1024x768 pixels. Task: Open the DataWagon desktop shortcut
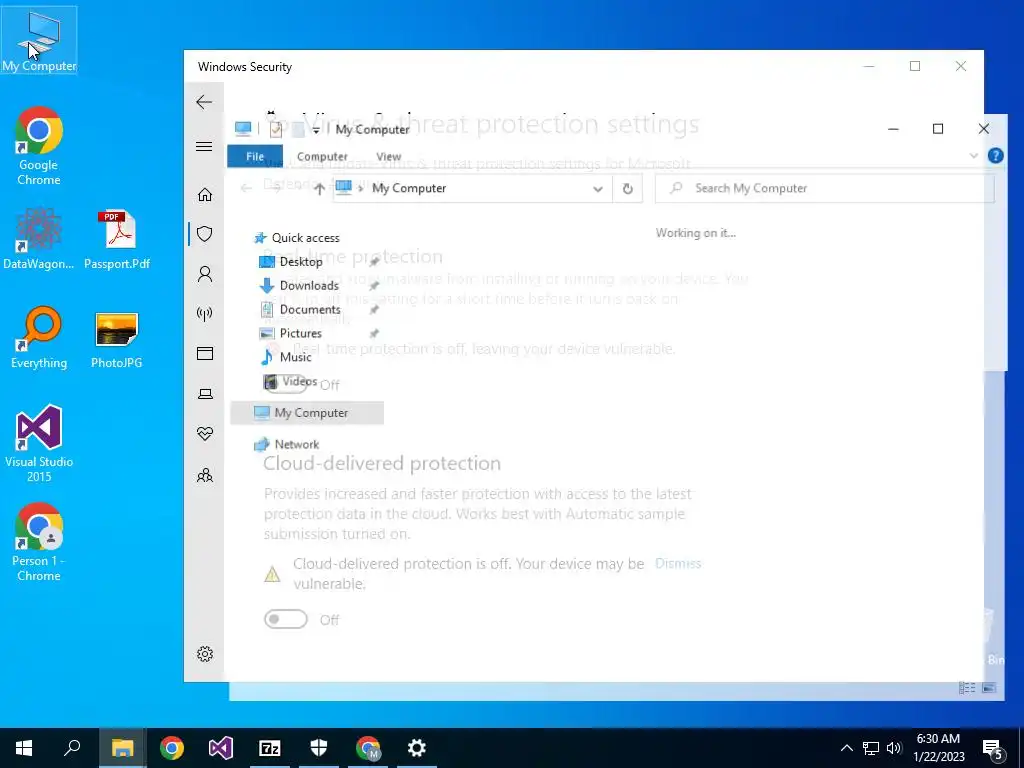(x=39, y=238)
